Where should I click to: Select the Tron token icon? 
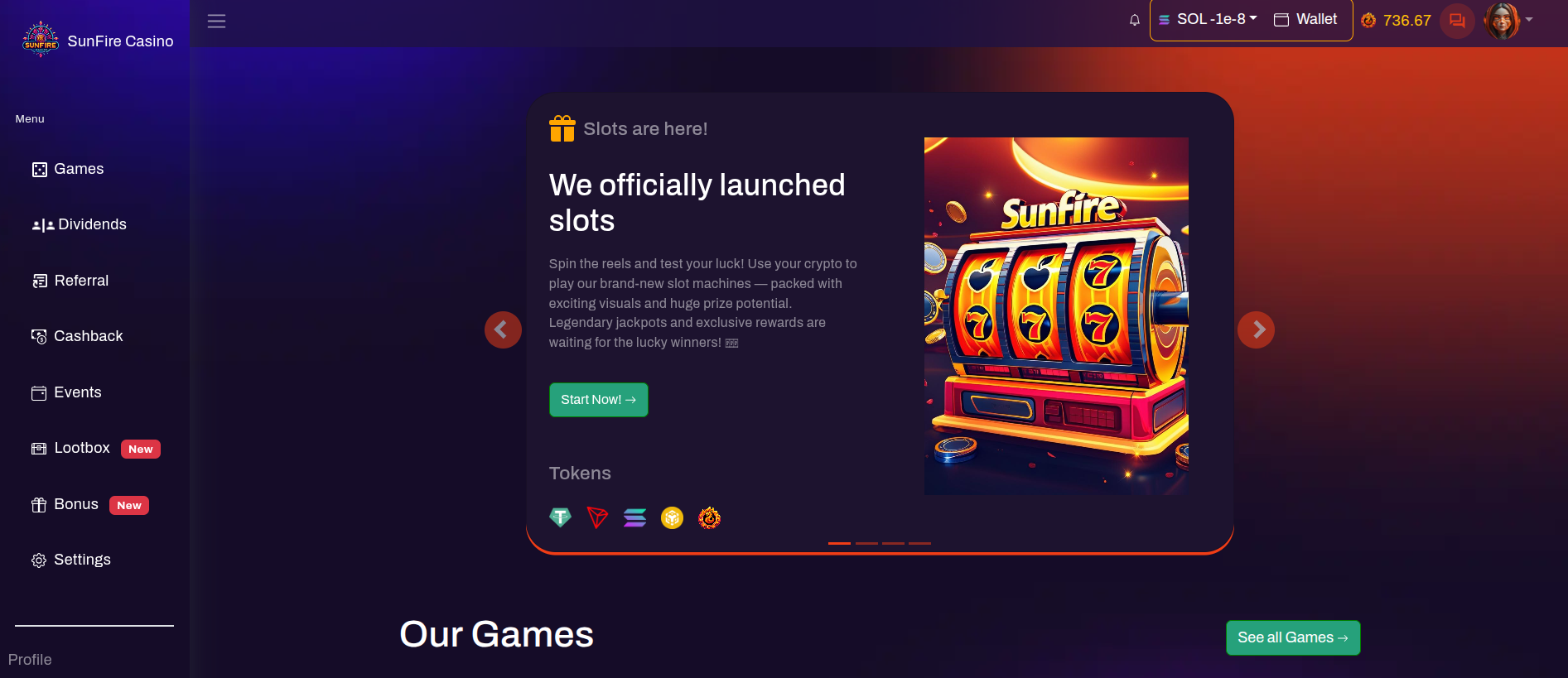[597, 517]
